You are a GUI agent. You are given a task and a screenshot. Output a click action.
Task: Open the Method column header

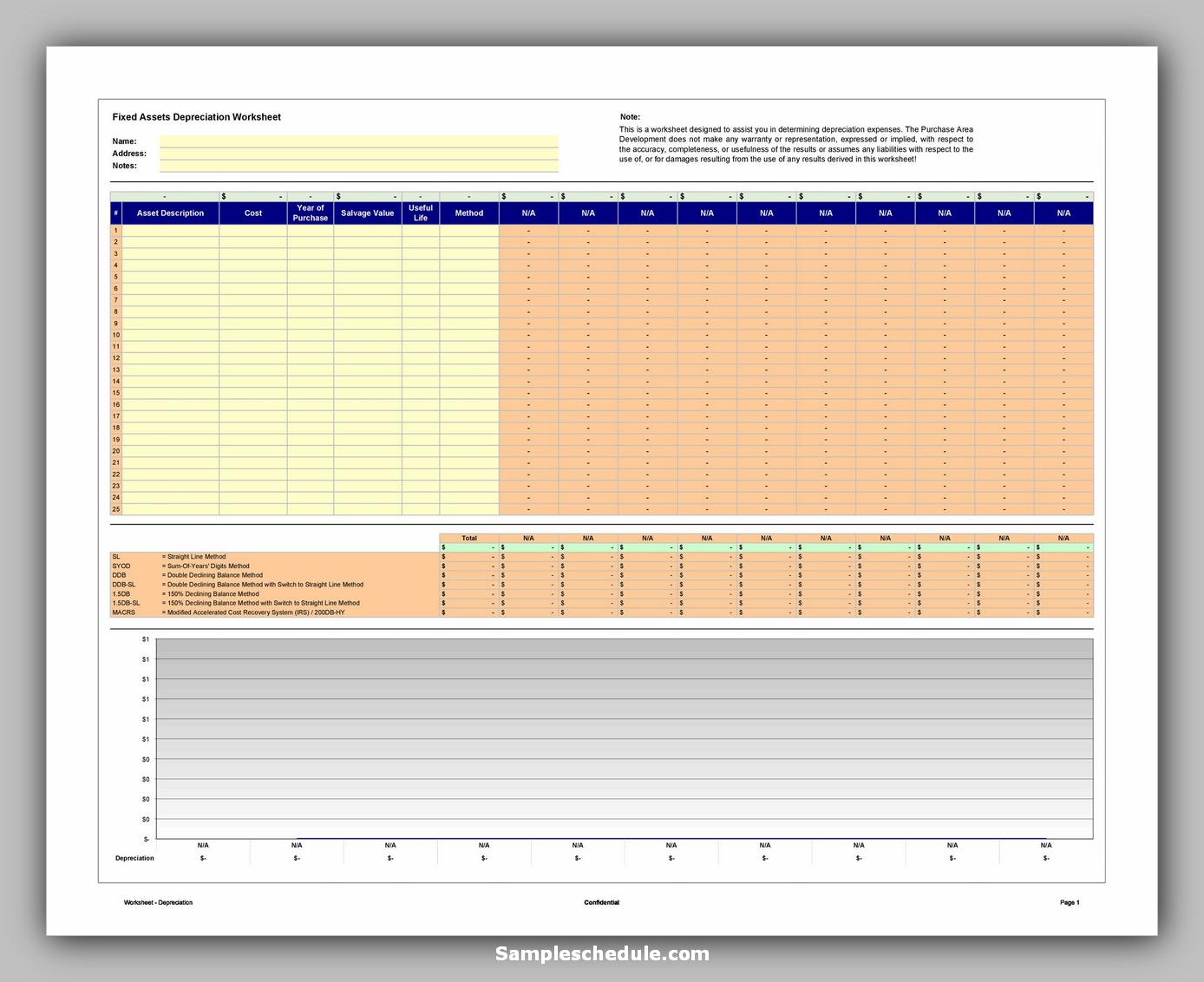click(469, 213)
